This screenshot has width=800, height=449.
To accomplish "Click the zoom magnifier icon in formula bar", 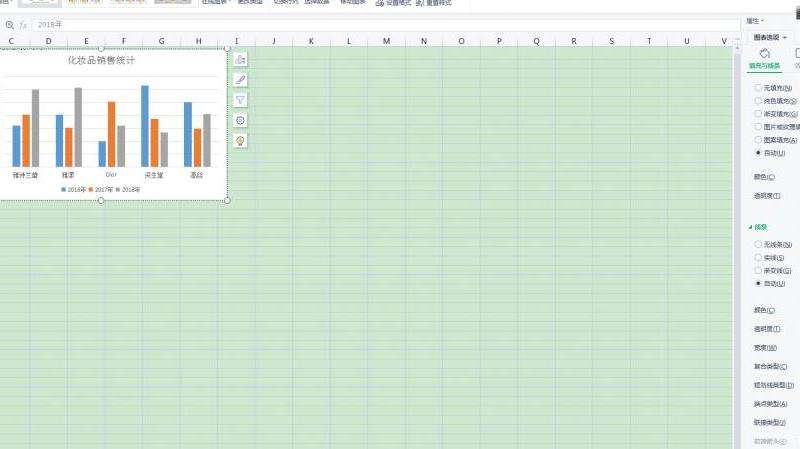I will pos(10,24).
